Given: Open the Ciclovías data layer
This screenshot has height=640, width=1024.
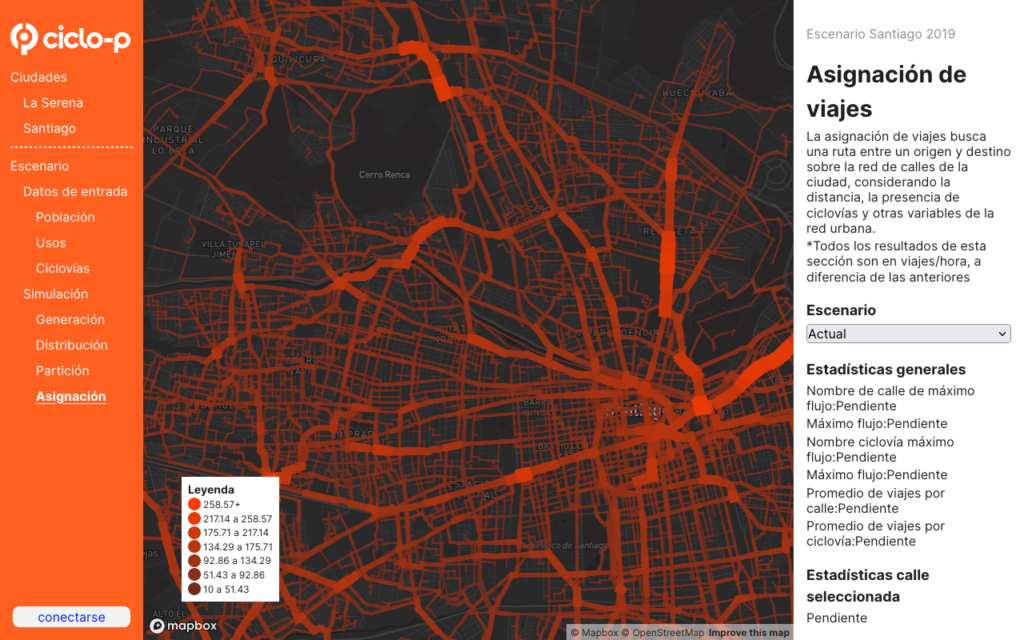Looking at the screenshot, I should (62, 268).
